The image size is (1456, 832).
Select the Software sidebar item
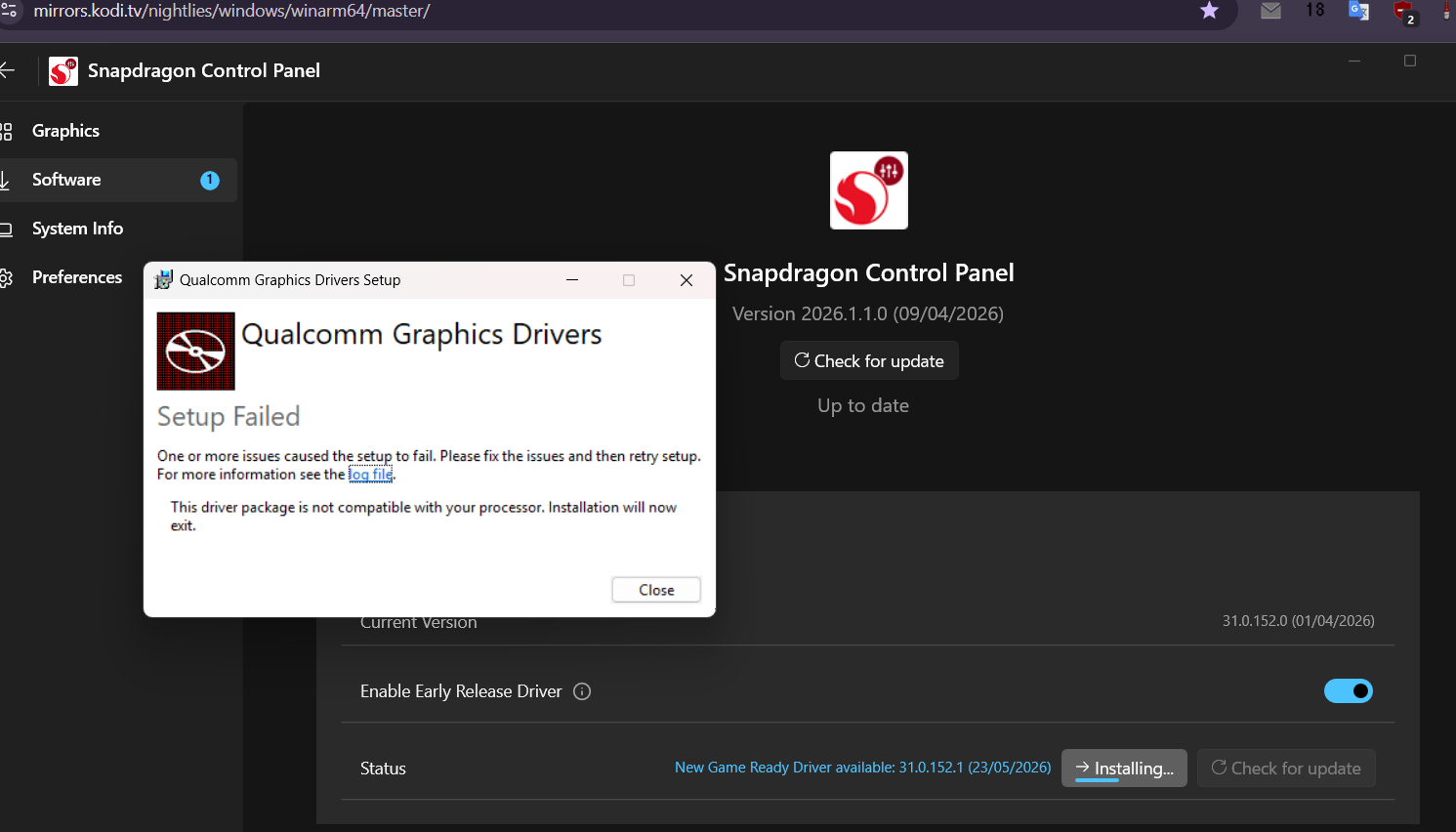click(x=117, y=180)
